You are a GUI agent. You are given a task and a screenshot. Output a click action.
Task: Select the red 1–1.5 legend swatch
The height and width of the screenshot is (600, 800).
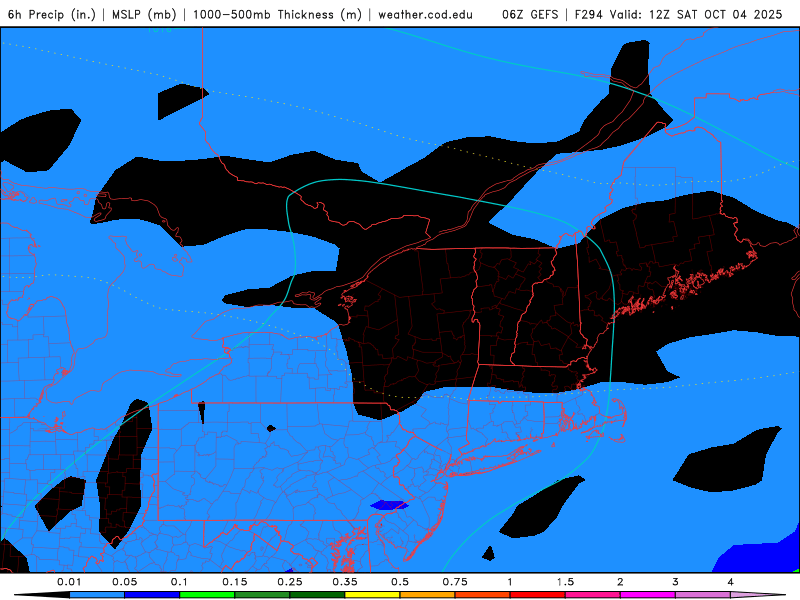coord(538,595)
